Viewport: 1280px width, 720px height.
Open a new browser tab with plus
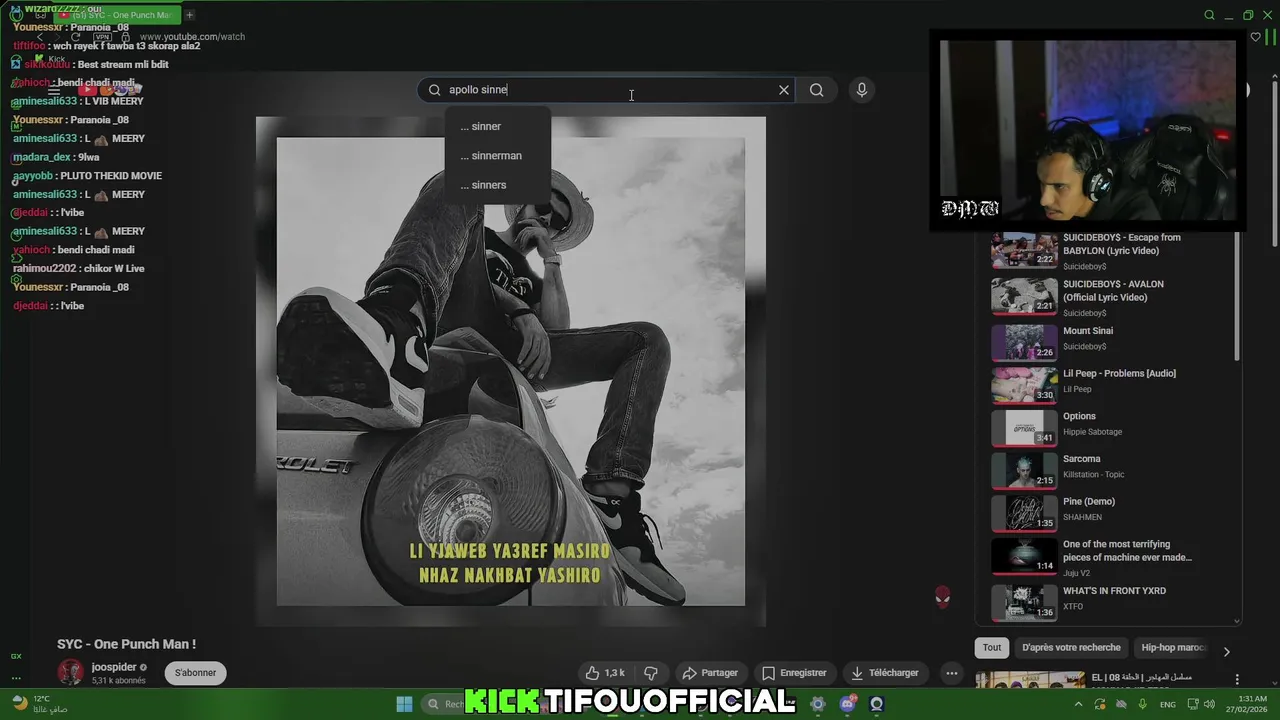pyautogui.click(x=189, y=15)
